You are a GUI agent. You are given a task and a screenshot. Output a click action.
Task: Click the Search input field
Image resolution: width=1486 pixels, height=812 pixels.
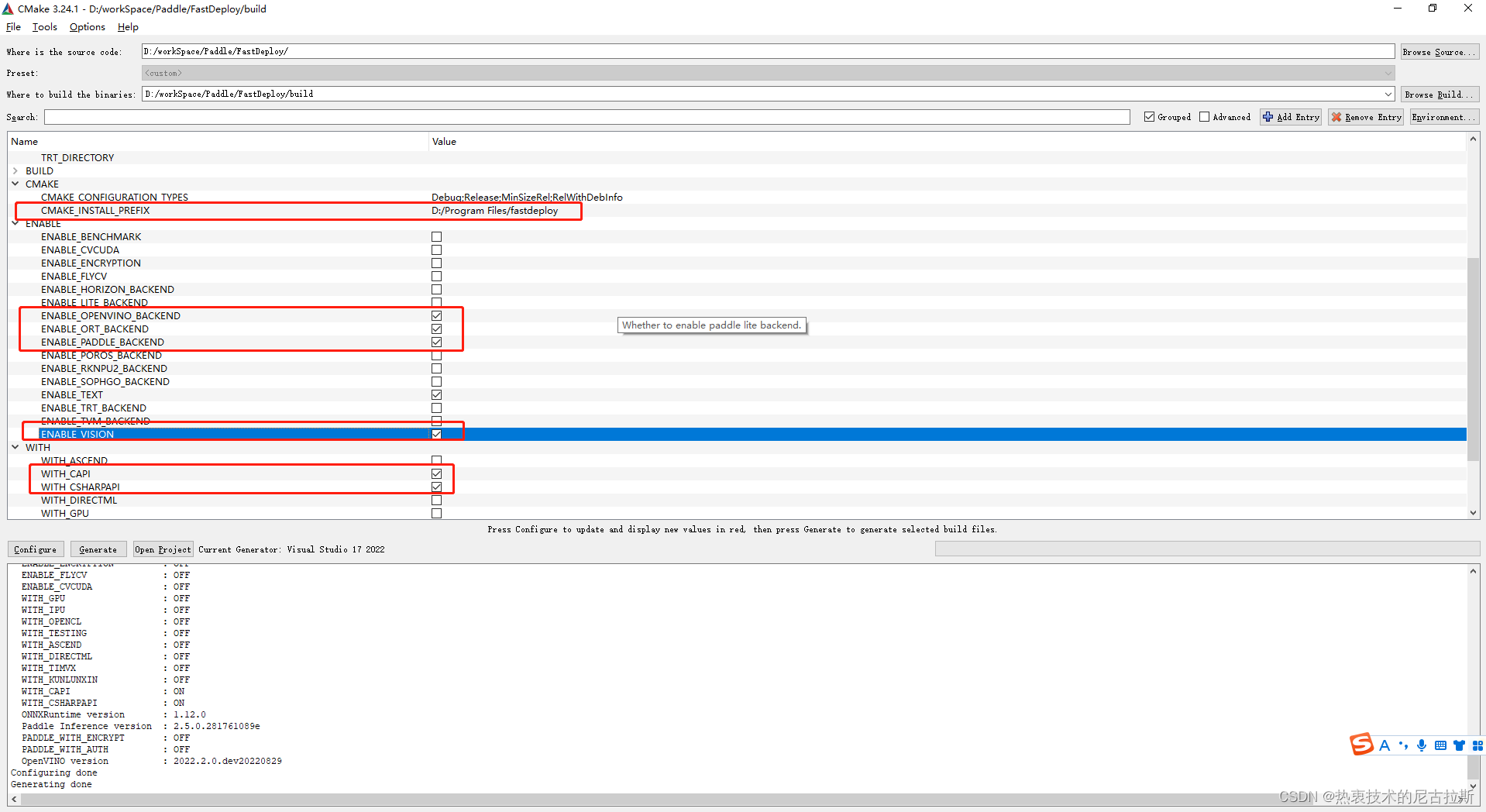pyautogui.click(x=587, y=117)
